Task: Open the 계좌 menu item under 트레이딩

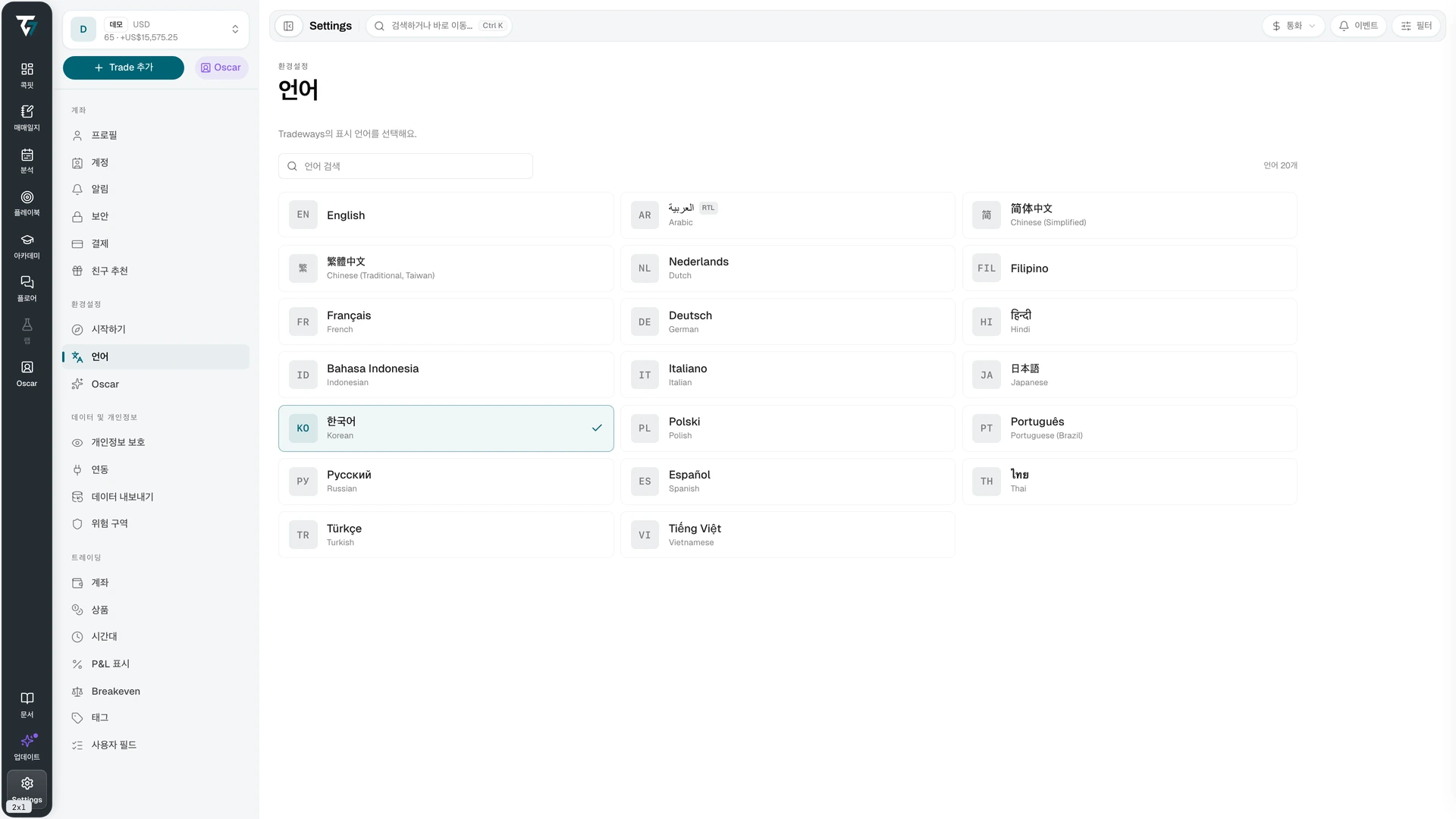Action: click(x=155, y=582)
